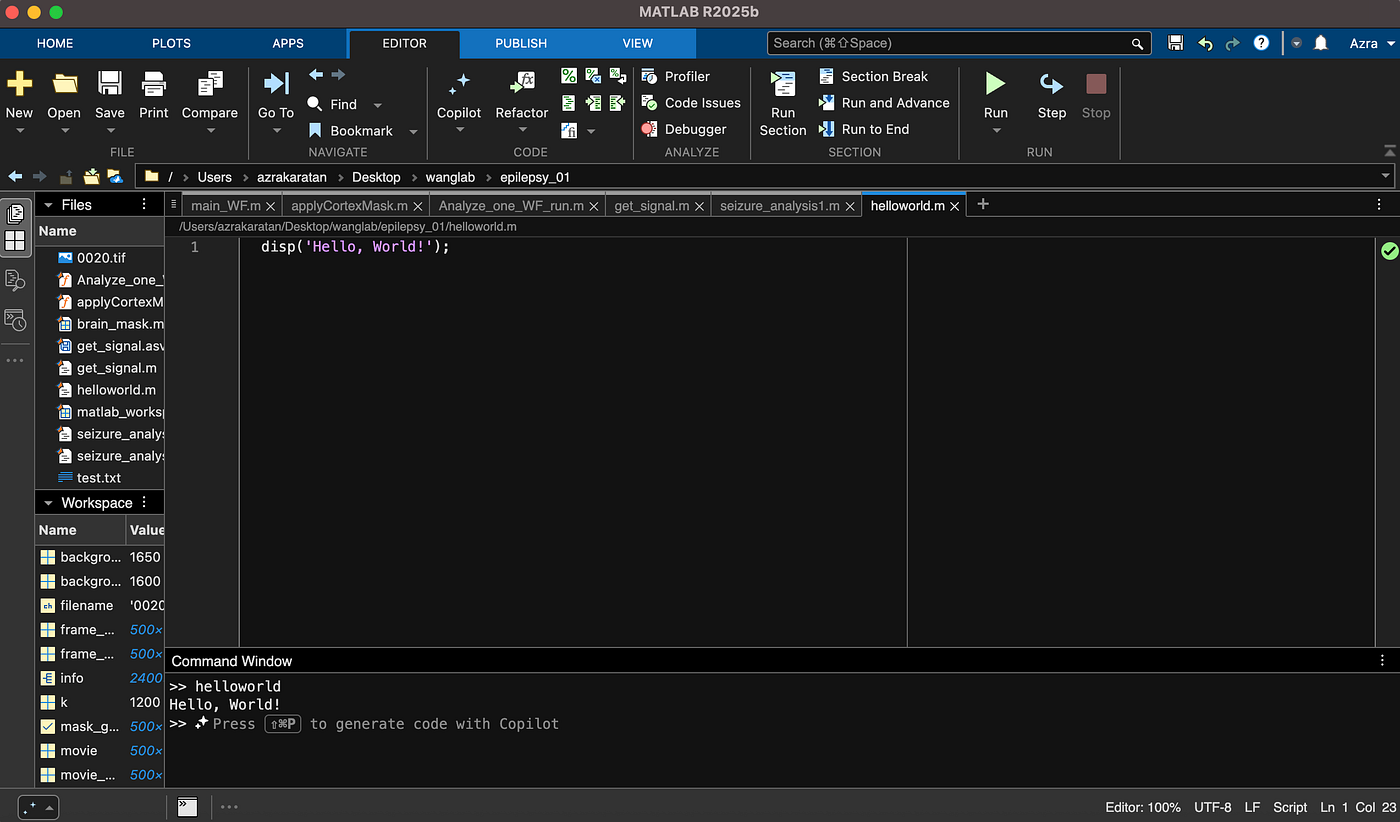Screen dimensions: 1400x822
Task: Browse for folder using the address bar icon
Action: click(x=91, y=177)
